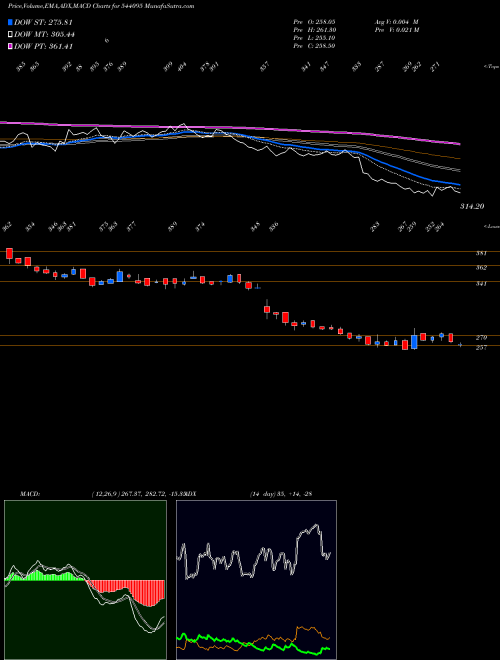The height and width of the screenshot is (660, 500).
Task: Click the 279 price level label
Action: (x=481, y=338)
